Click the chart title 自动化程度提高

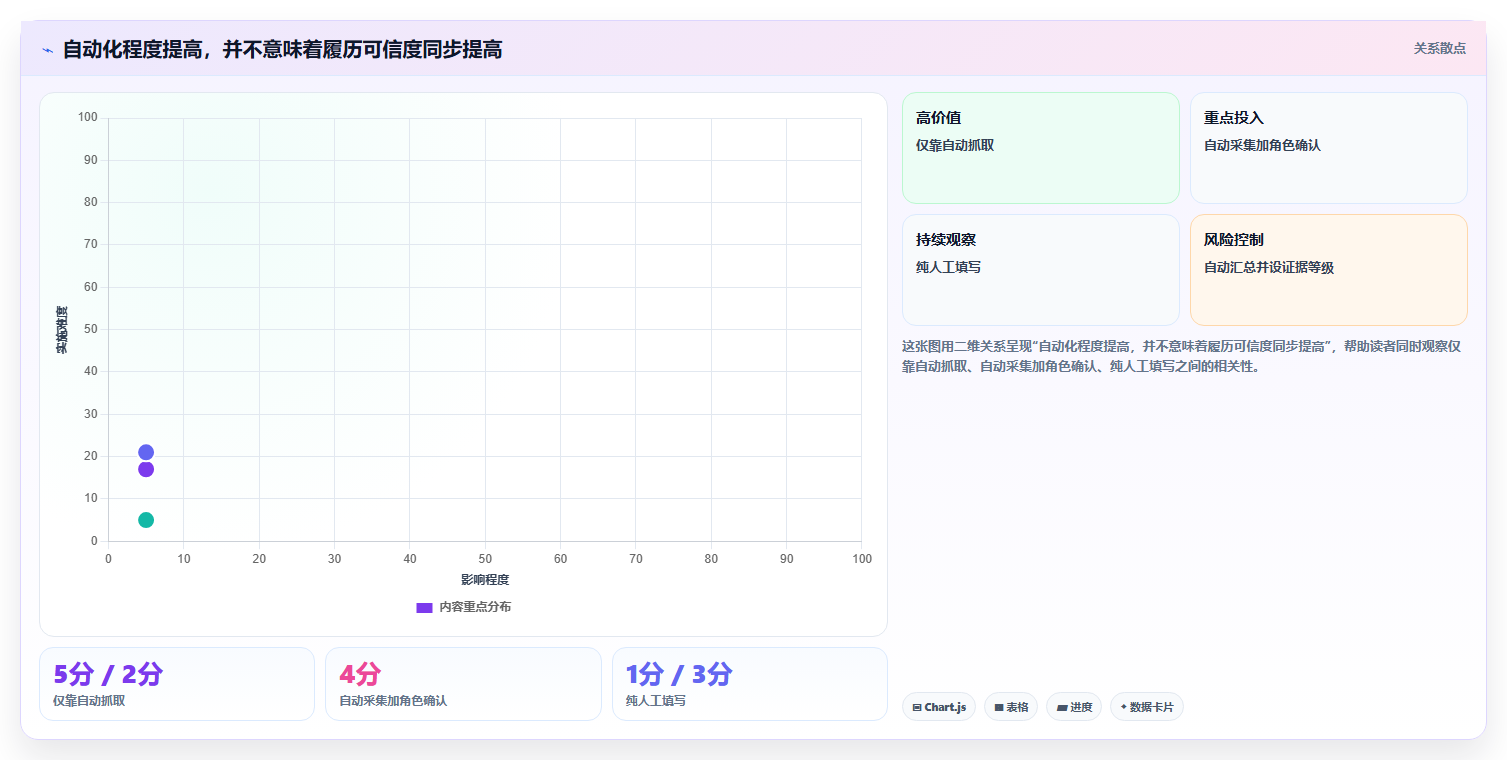[x=282, y=49]
